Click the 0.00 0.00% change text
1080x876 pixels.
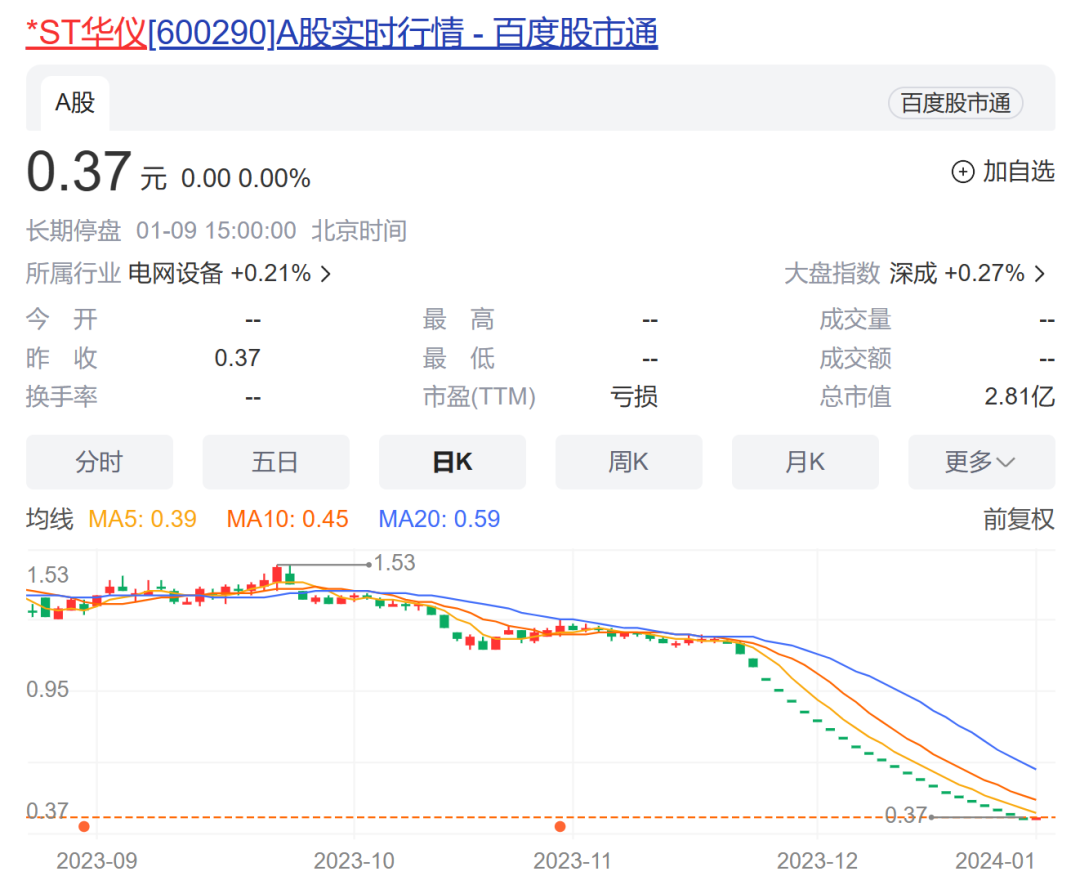tap(246, 178)
